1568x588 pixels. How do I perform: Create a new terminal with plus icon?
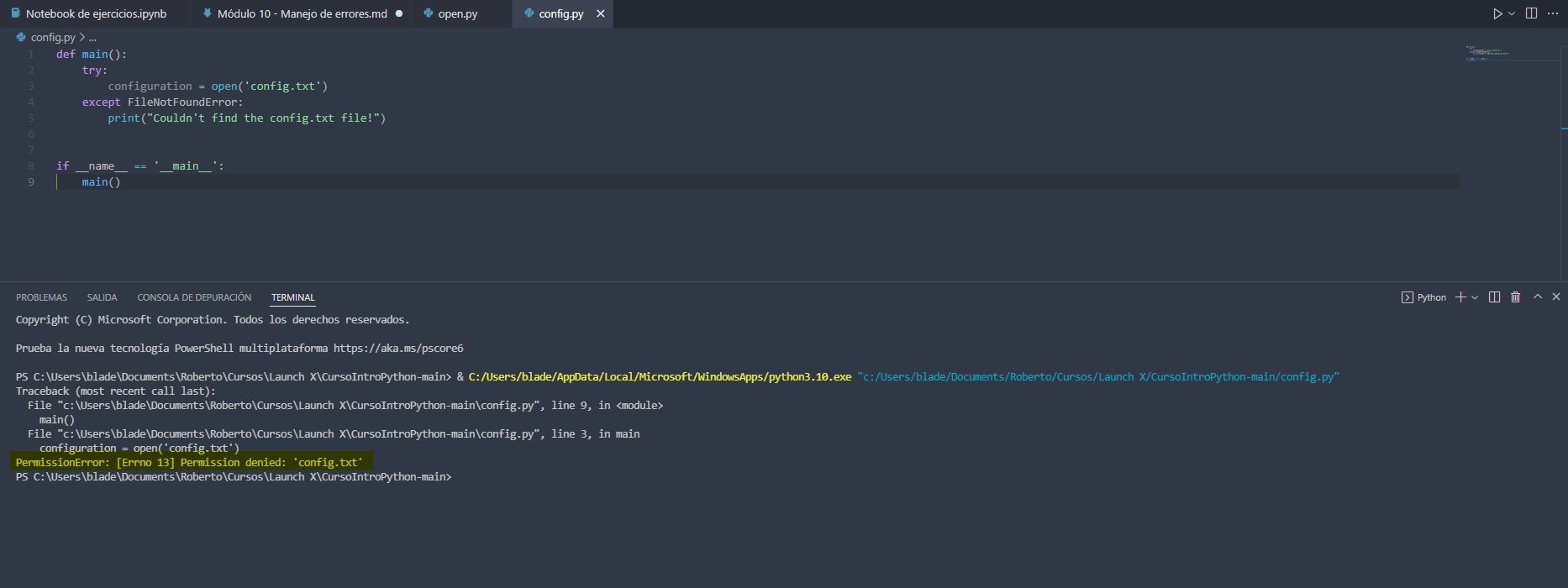pos(1460,297)
